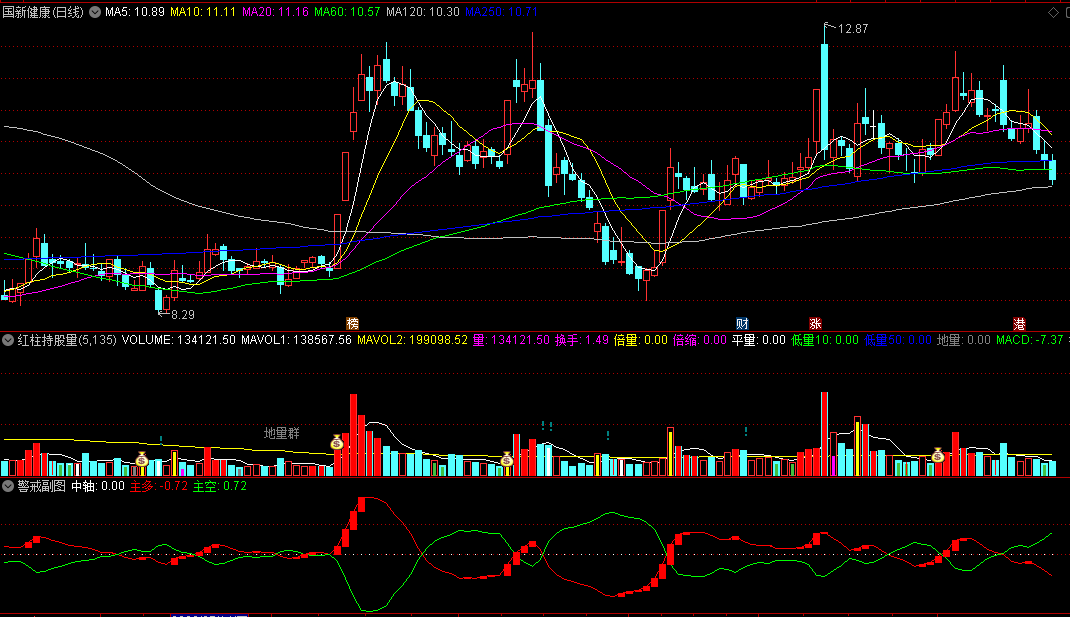This screenshot has height=617, width=1070.
Task: Select the yellow MA10: 11.11 label
Action: click(203, 12)
